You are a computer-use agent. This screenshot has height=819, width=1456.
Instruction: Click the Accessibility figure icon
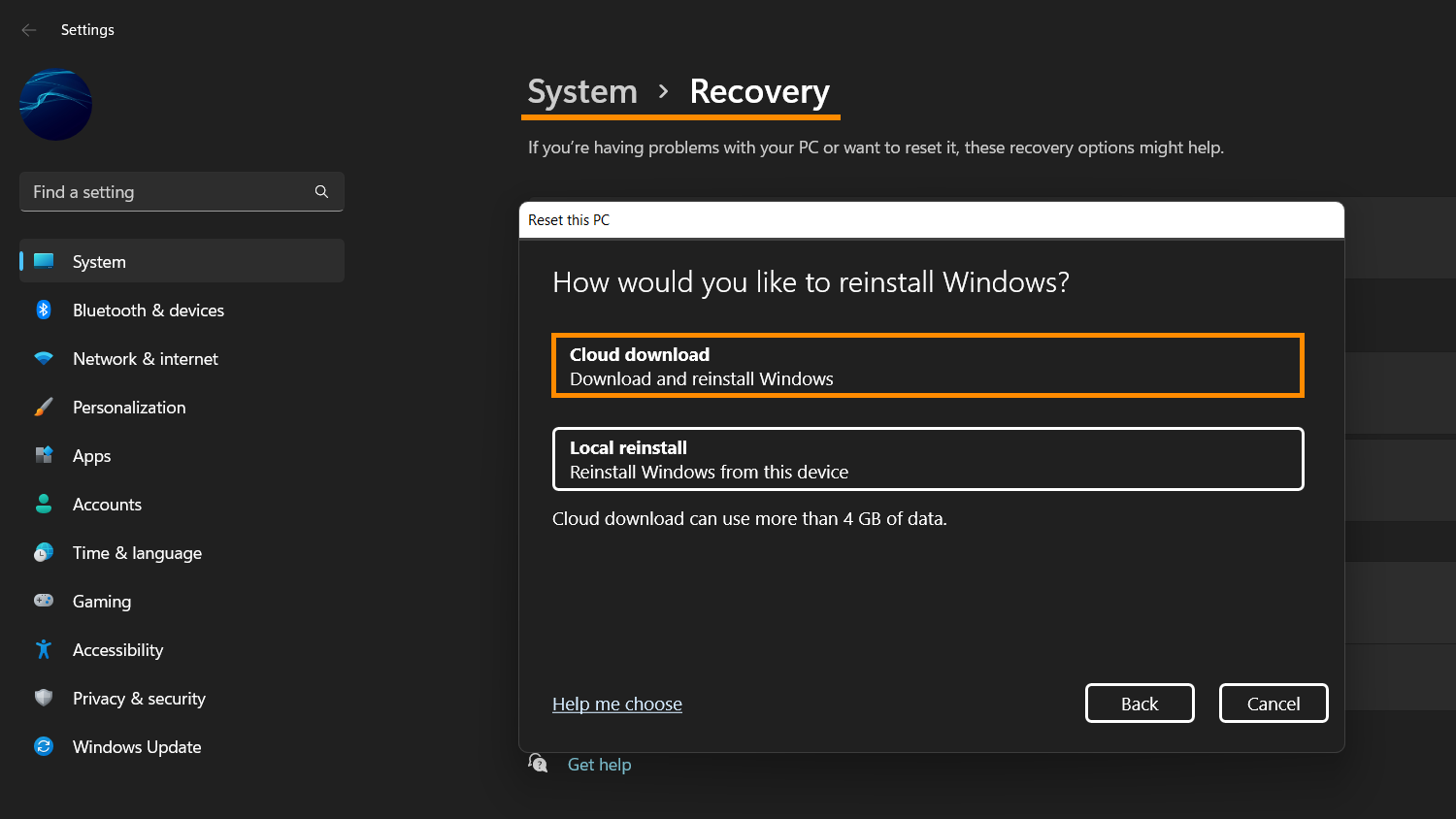(44, 649)
